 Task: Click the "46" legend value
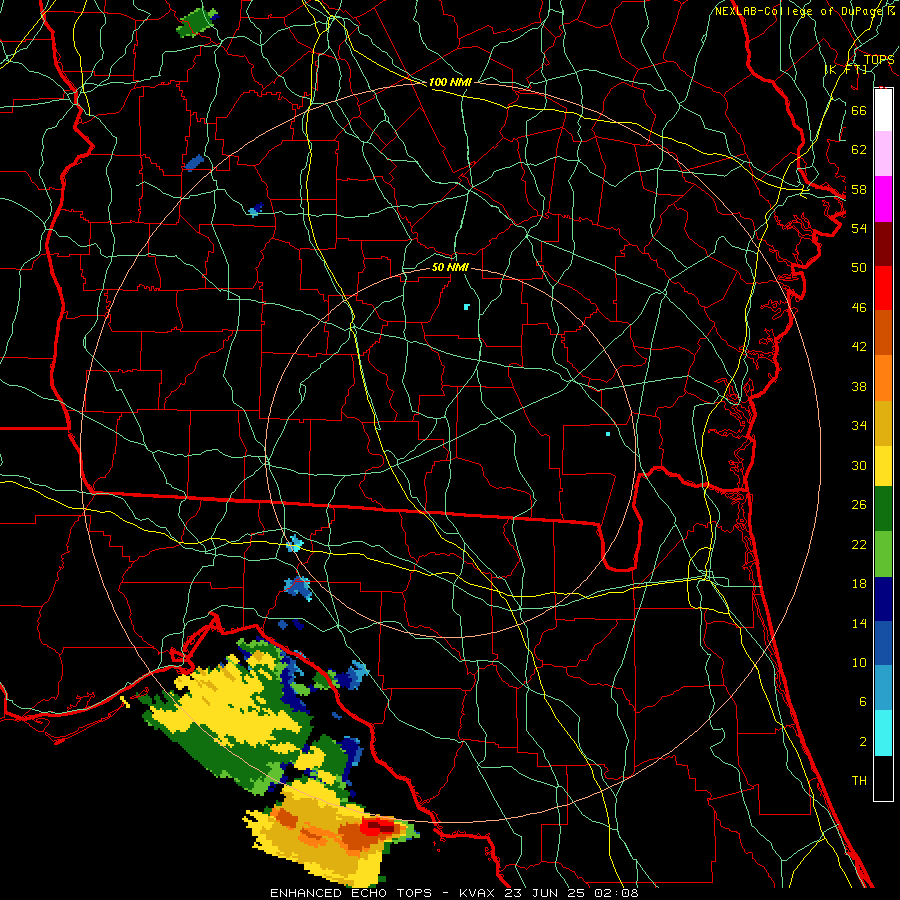pos(859,308)
